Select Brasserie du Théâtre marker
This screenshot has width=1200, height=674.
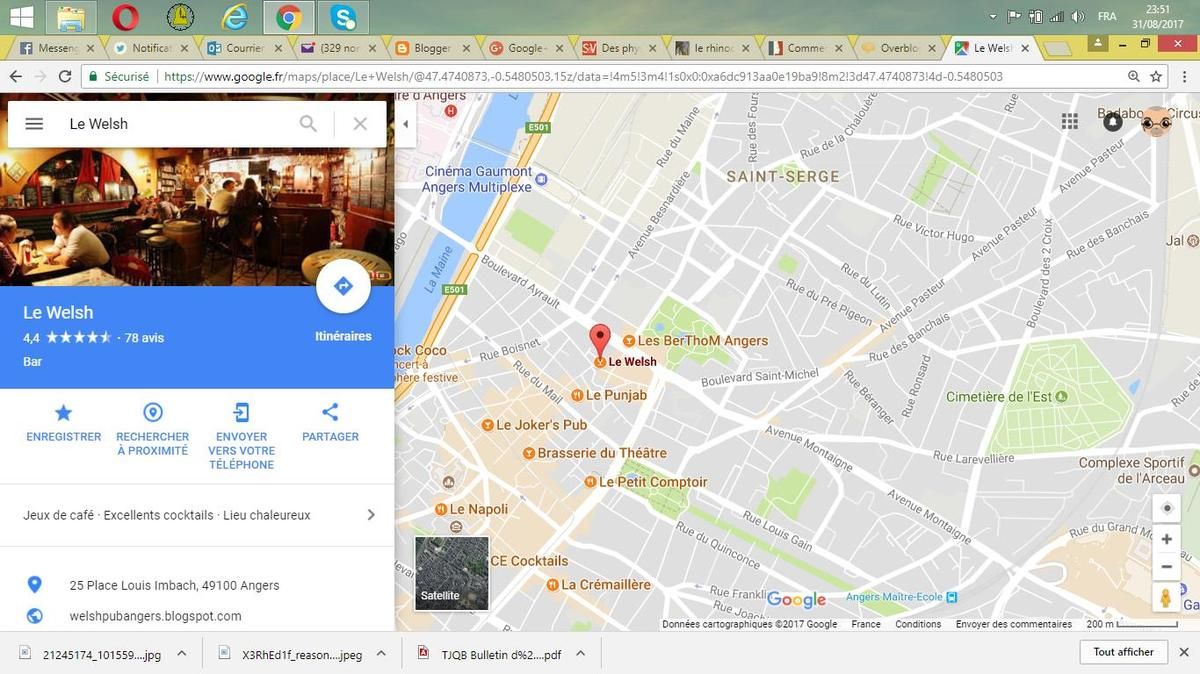(594, 453)
